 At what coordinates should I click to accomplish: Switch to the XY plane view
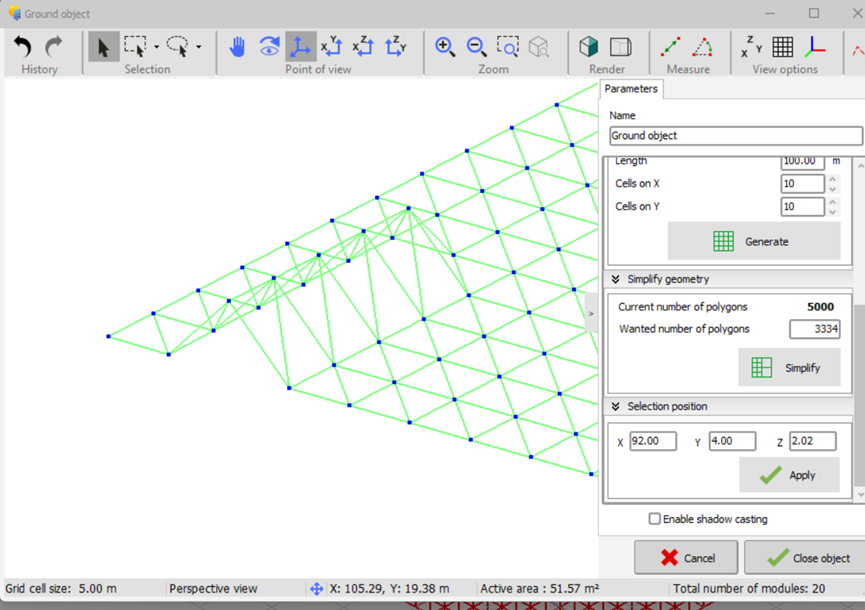tap(332, 46)
